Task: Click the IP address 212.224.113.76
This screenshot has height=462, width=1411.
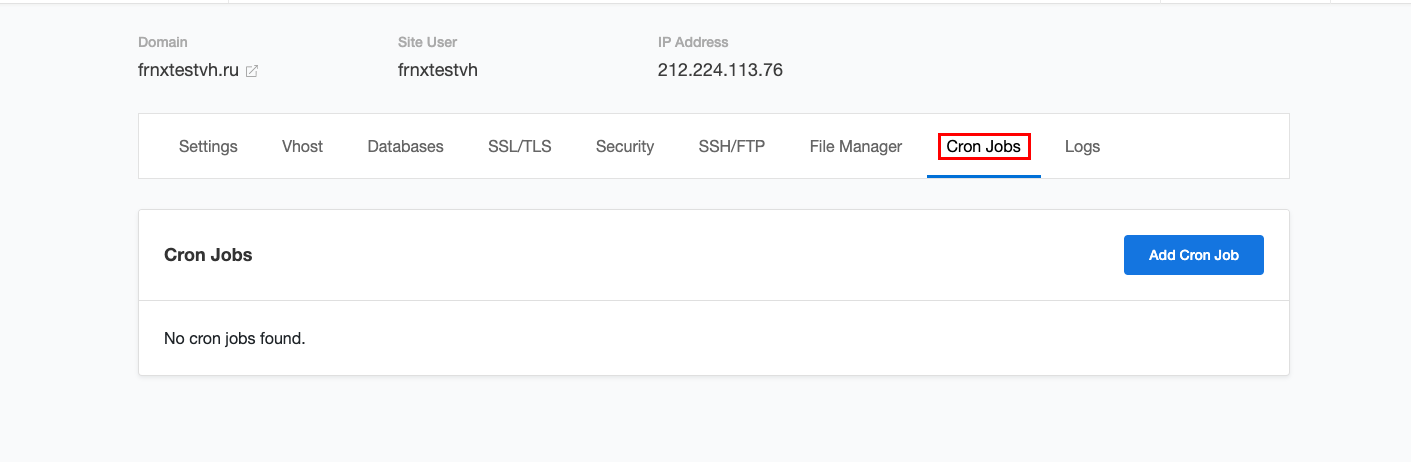Action: [x=720, y=70]
